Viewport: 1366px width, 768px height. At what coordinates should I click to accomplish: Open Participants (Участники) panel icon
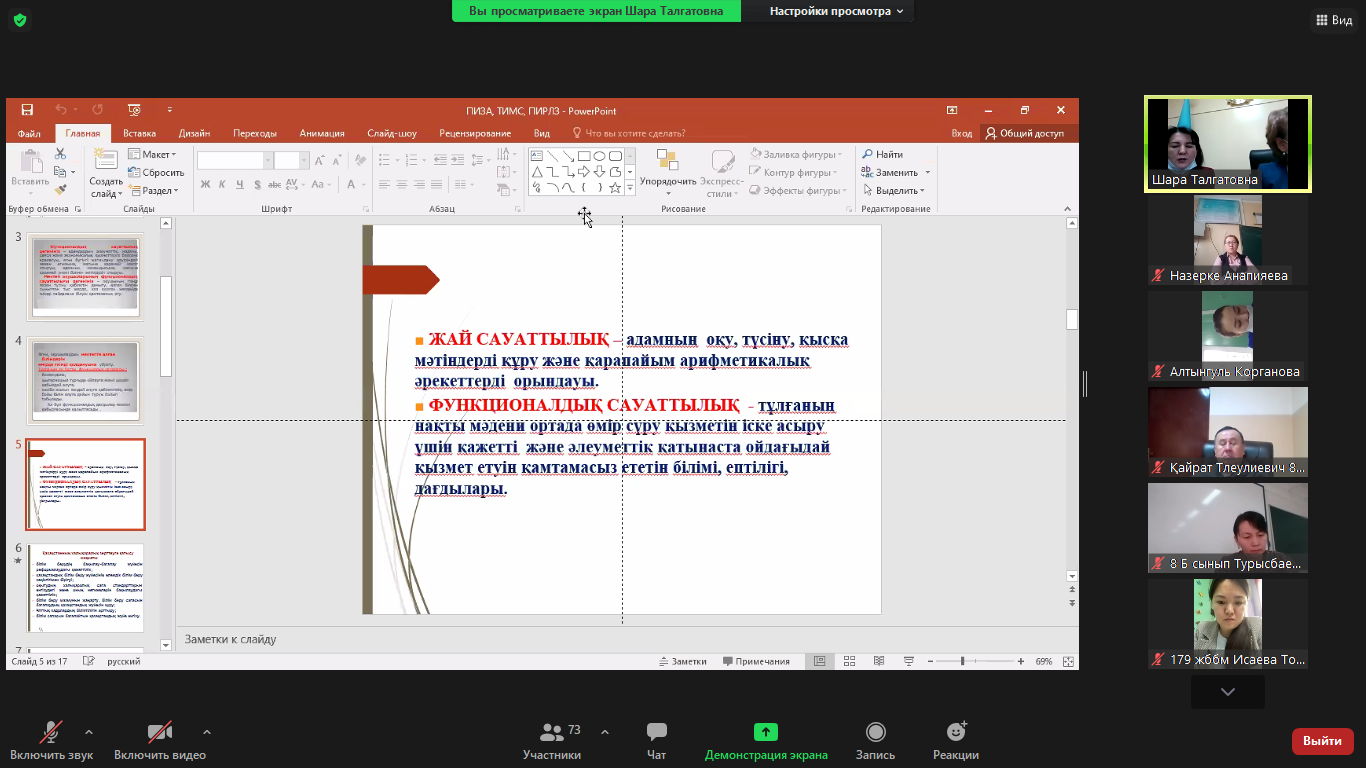point(551,733)
